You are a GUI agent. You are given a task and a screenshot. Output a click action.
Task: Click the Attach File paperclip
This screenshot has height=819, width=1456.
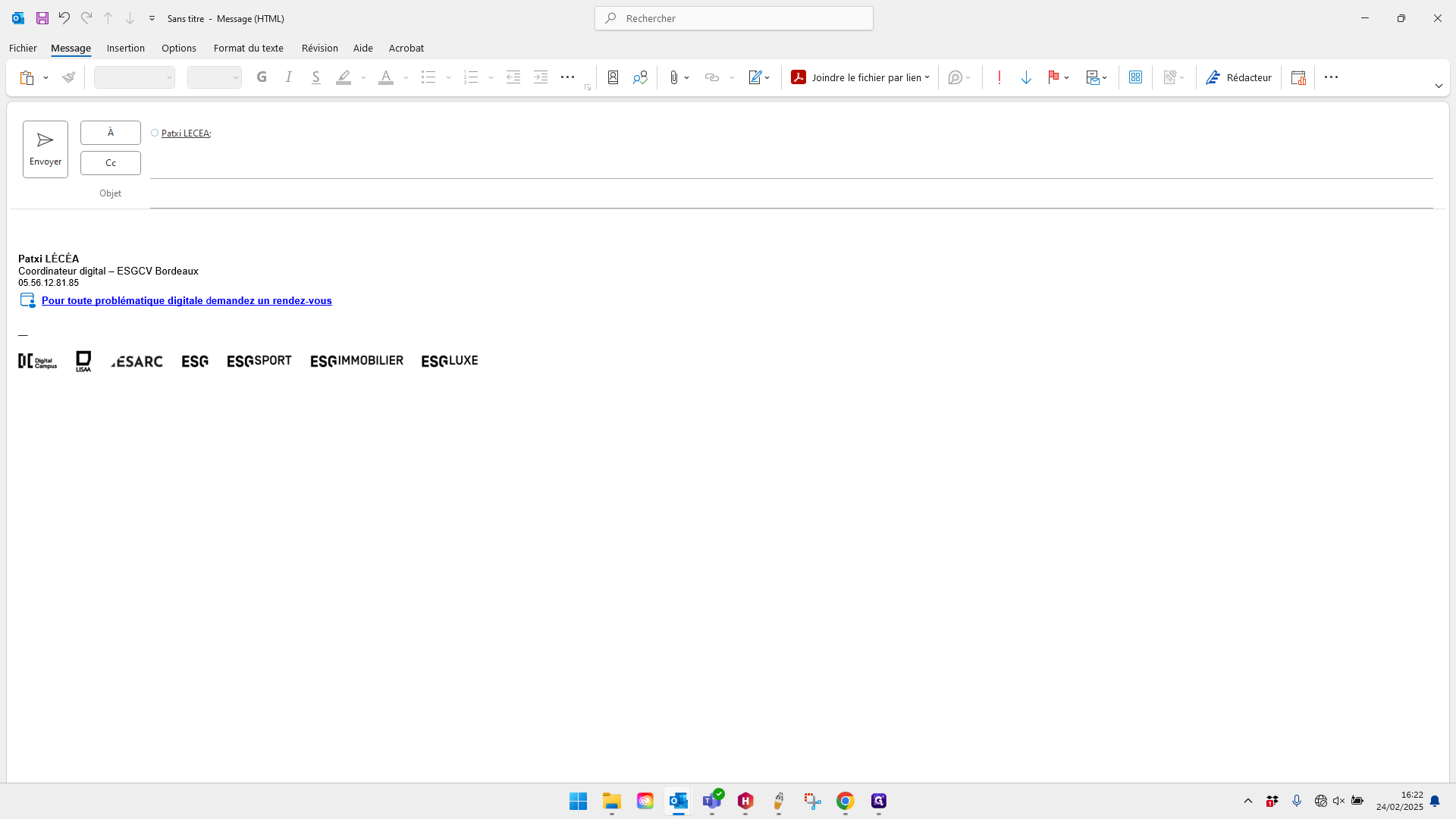click(673, 77)
